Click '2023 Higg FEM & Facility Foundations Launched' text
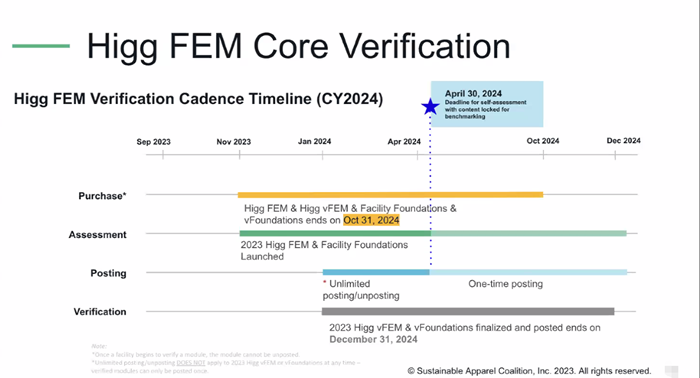Screen dimensions: 700x378 [x=324, y=250]
